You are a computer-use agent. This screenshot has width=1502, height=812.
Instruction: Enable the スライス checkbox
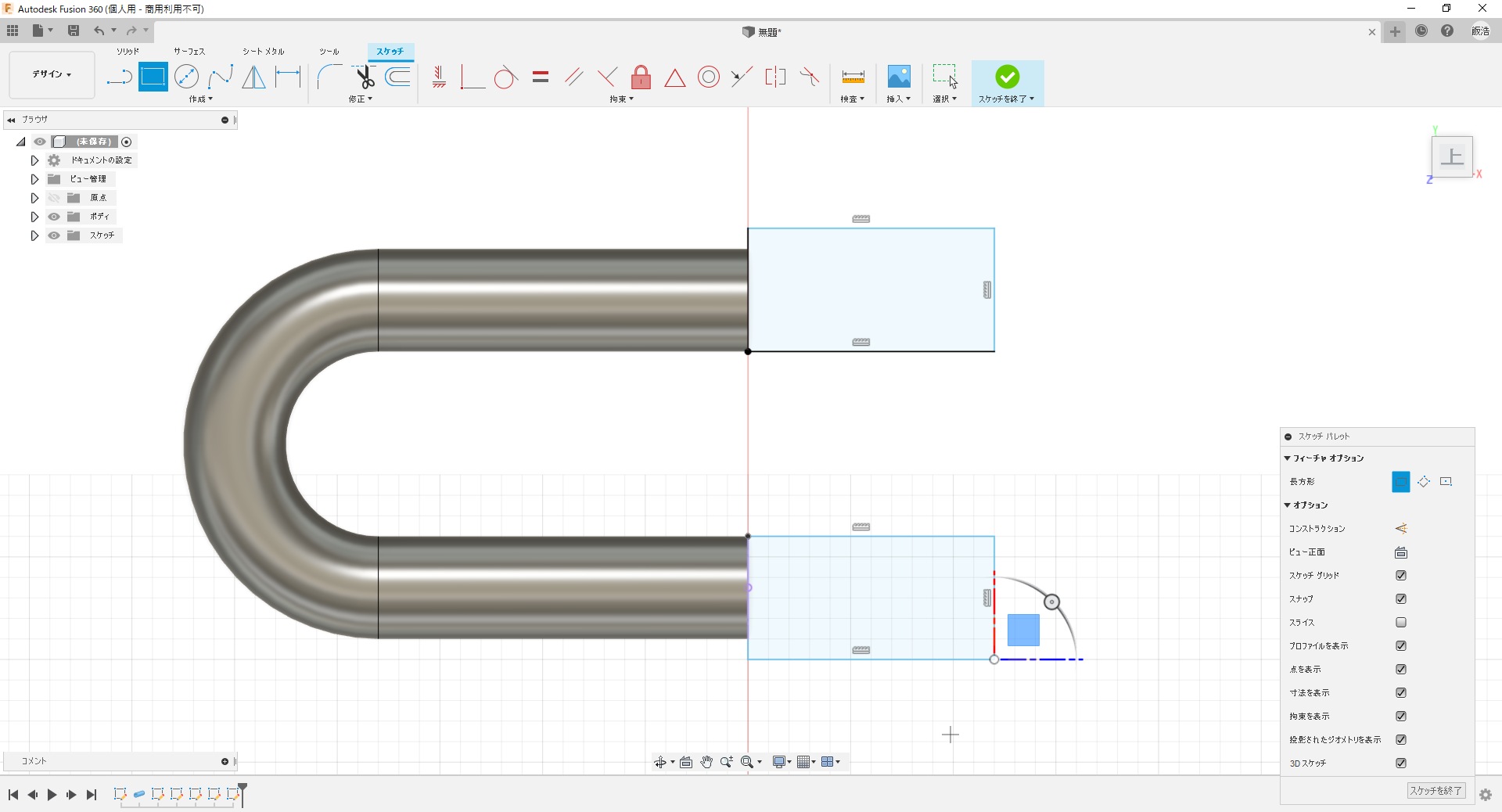click(1401, 623)
